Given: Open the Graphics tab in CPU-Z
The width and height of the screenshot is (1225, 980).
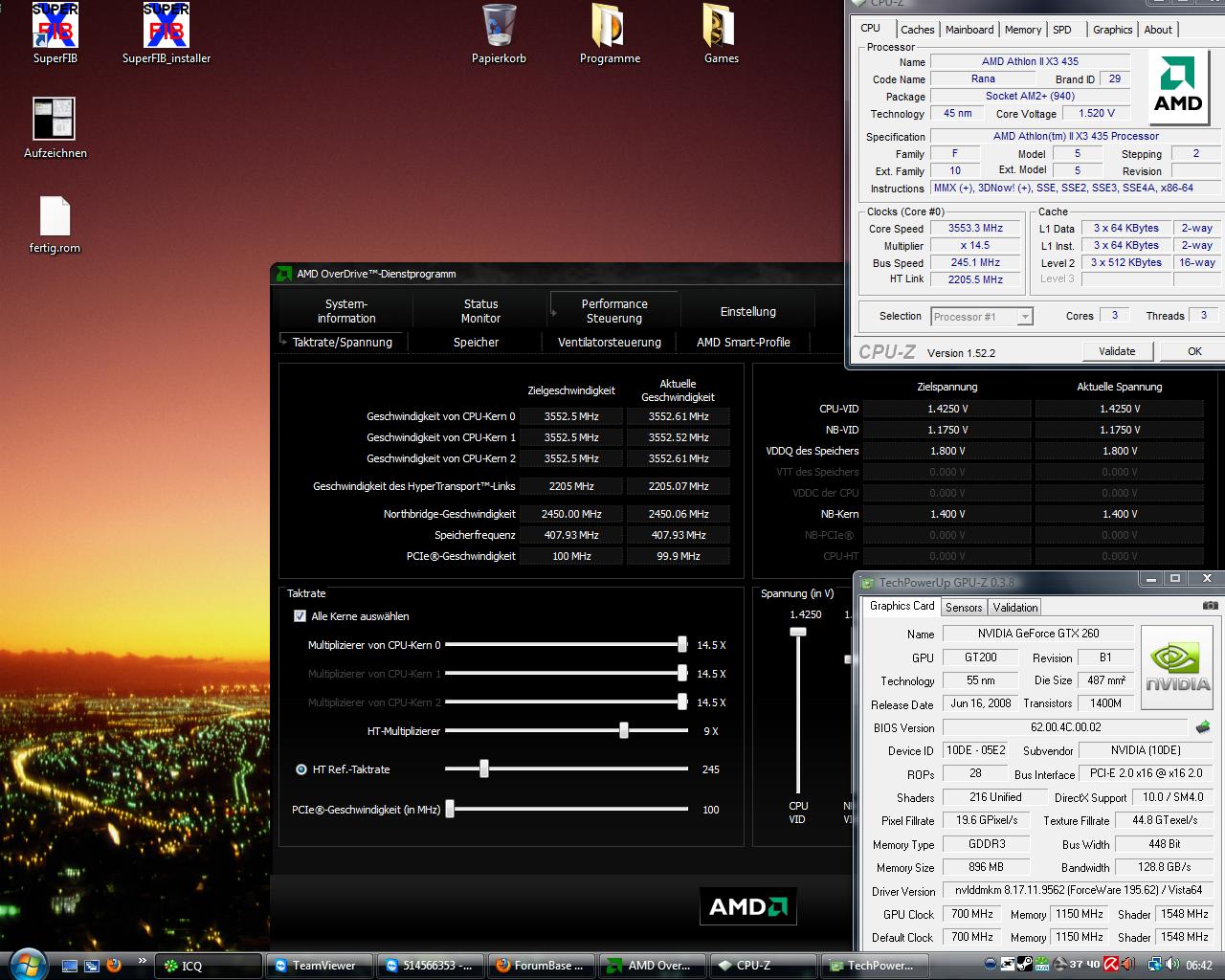Looking at the screenshot, I should coord(1112,30).
